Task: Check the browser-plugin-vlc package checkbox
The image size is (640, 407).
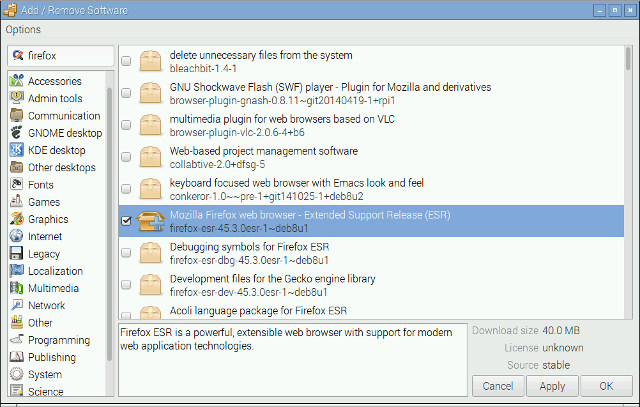Action: tap(126, 125)
